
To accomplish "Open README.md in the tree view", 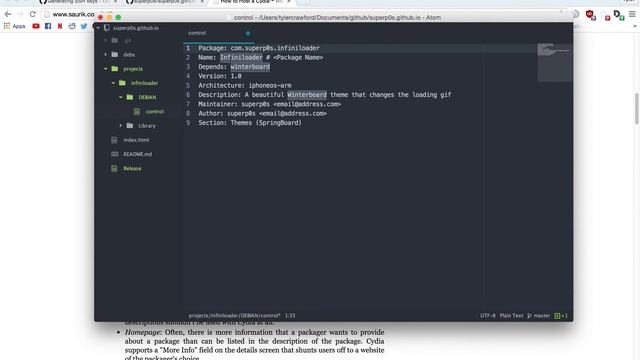I will (x=138, y=154).
